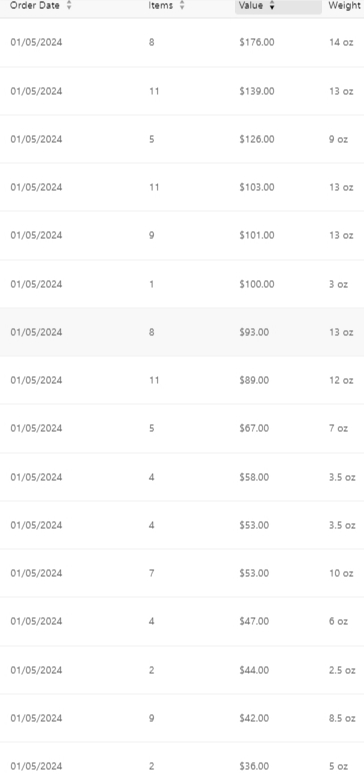Click the $58.00 order row

[182, 477]
